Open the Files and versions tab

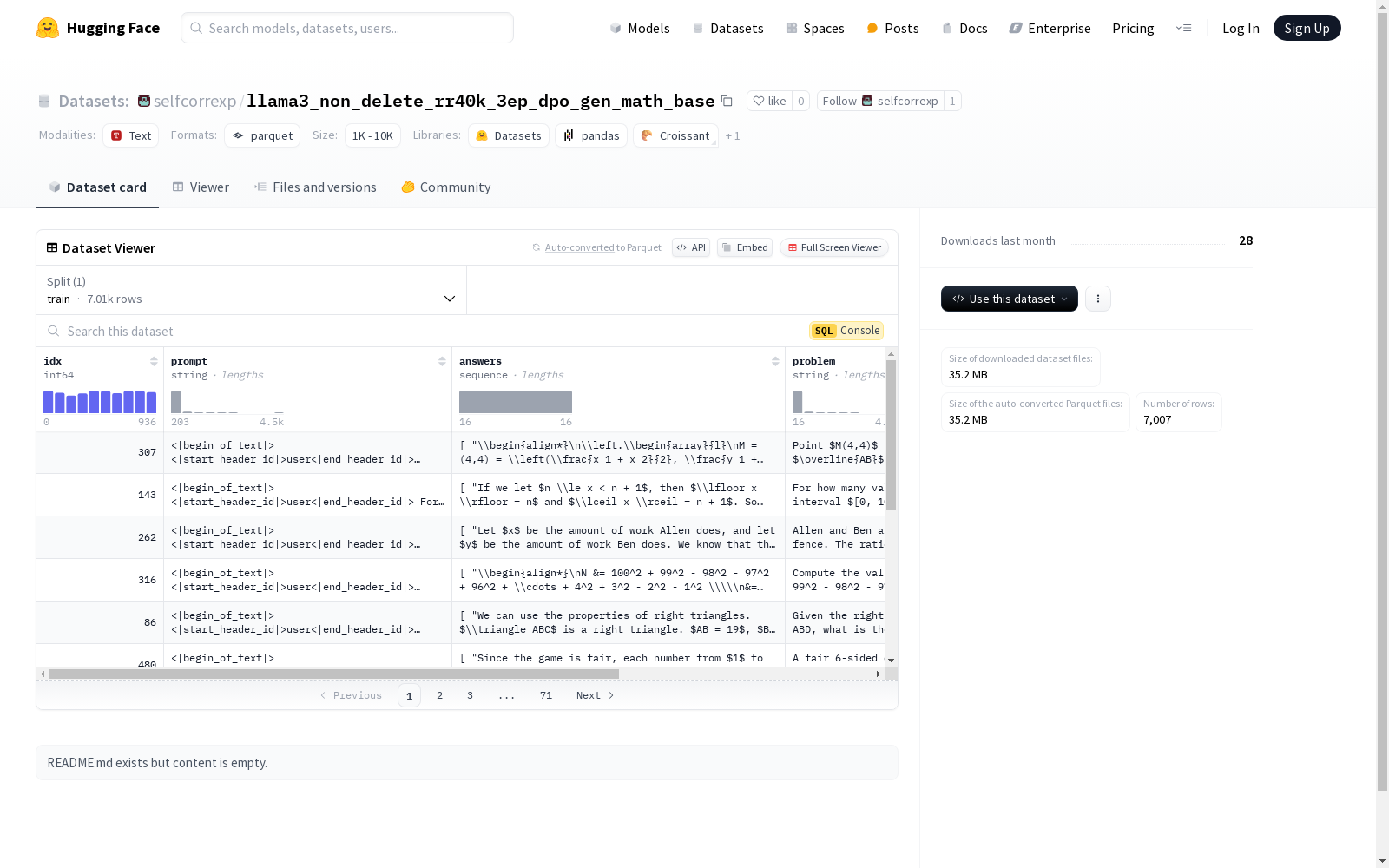tap(315, 187)
